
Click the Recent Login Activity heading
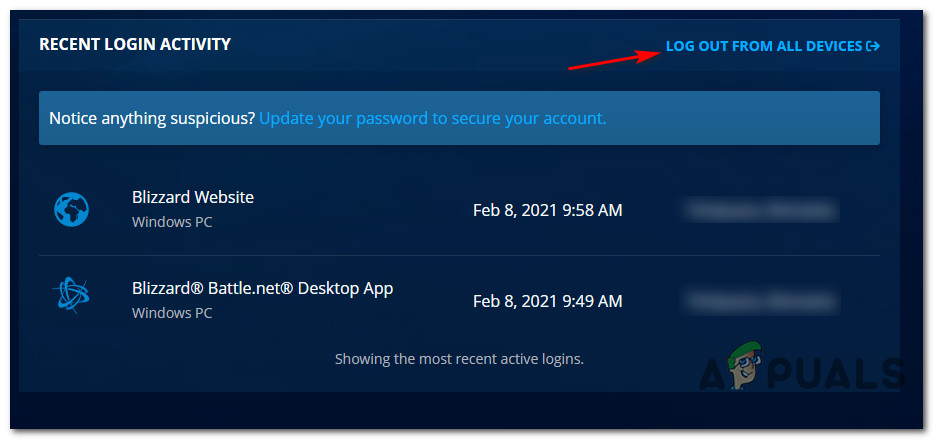[x=135, y=45]
